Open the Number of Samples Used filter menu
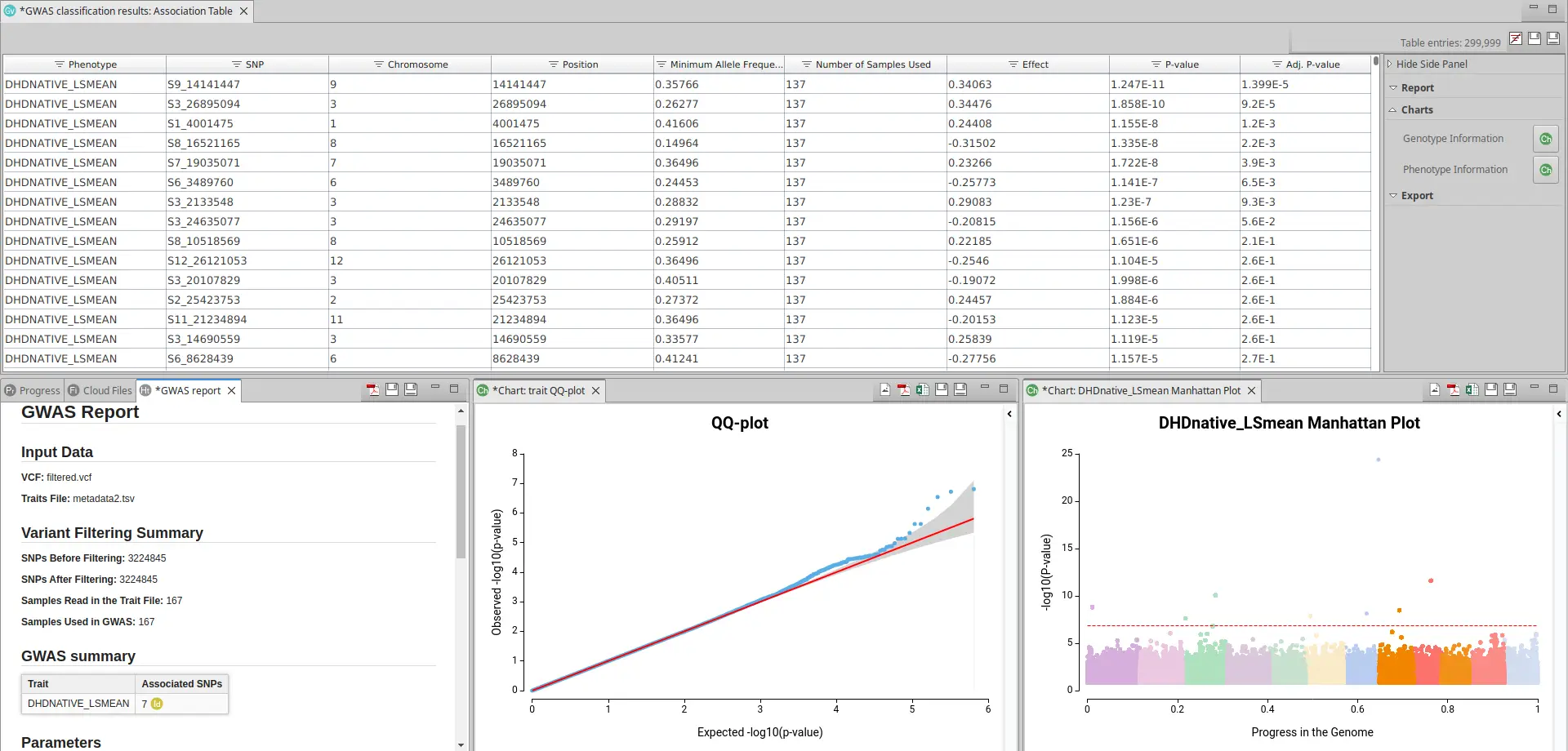The height and width of the screenshot is (751, 1568). pyautogui.click(x=806, y=64)
